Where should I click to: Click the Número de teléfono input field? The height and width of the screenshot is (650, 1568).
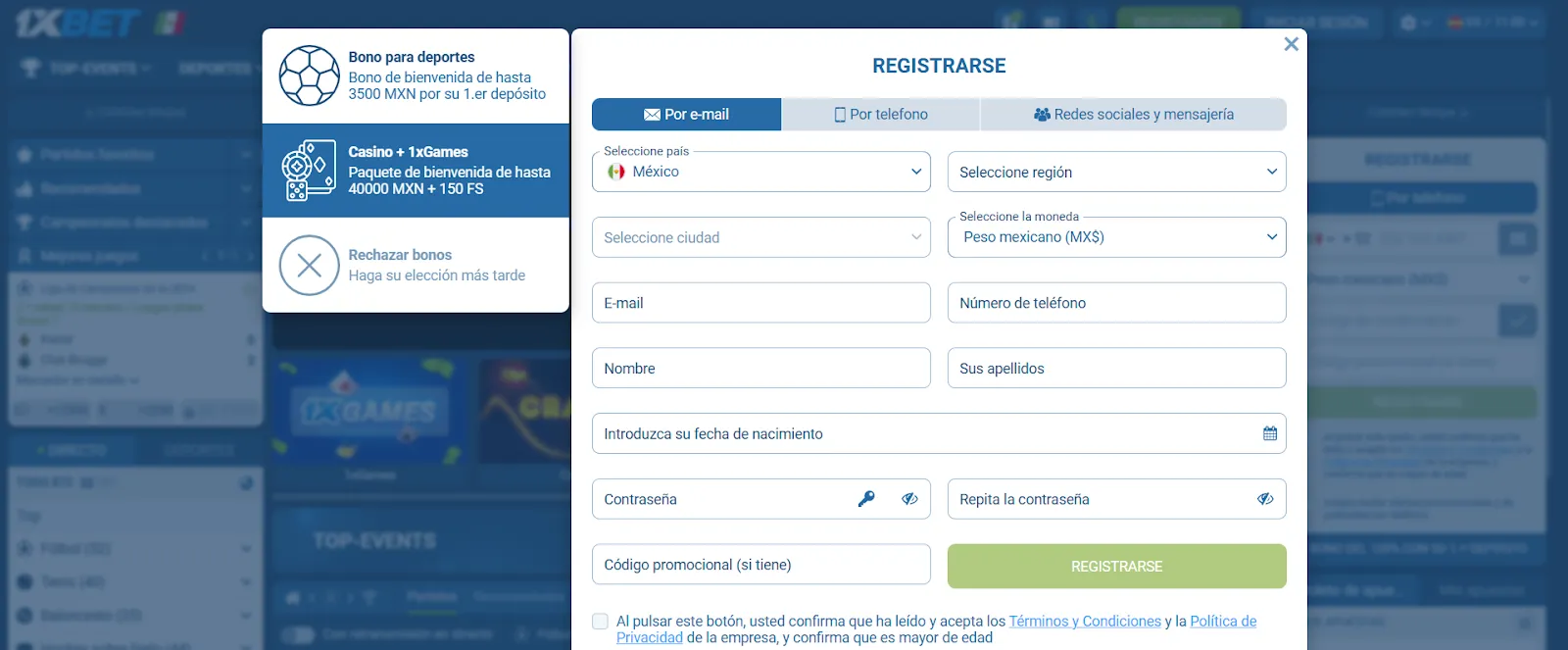coord(1117,303)
